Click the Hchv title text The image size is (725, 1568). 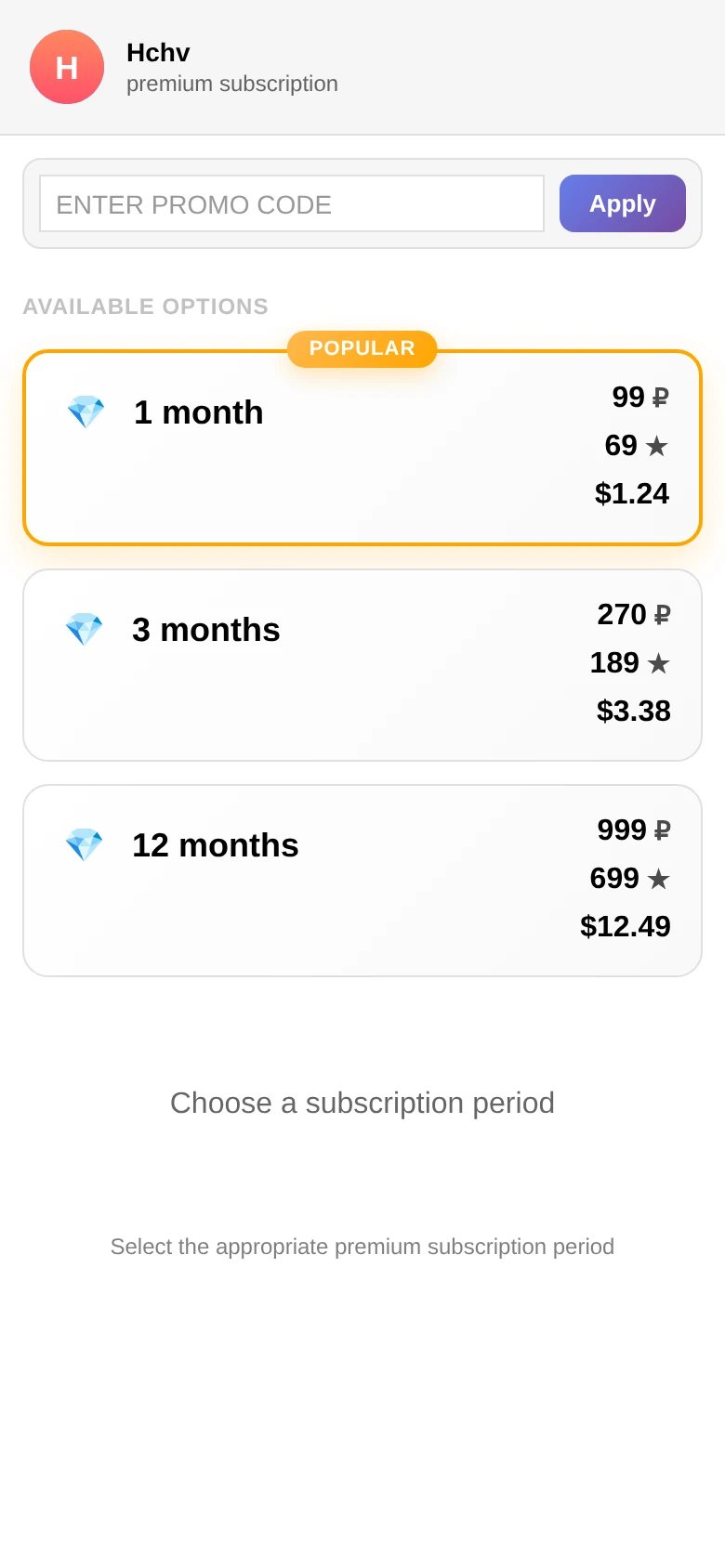click(x=158, y=53)
